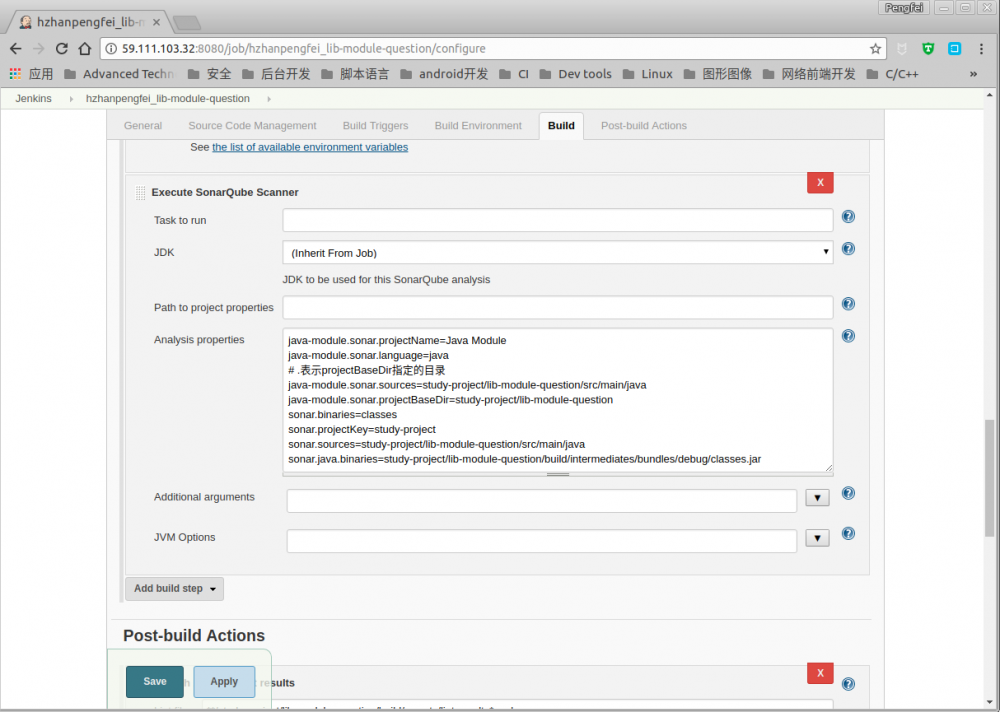Screen dimensions: 1000x712
Task: Click inside the Analysis properties textarea
Action: (557, 400)
